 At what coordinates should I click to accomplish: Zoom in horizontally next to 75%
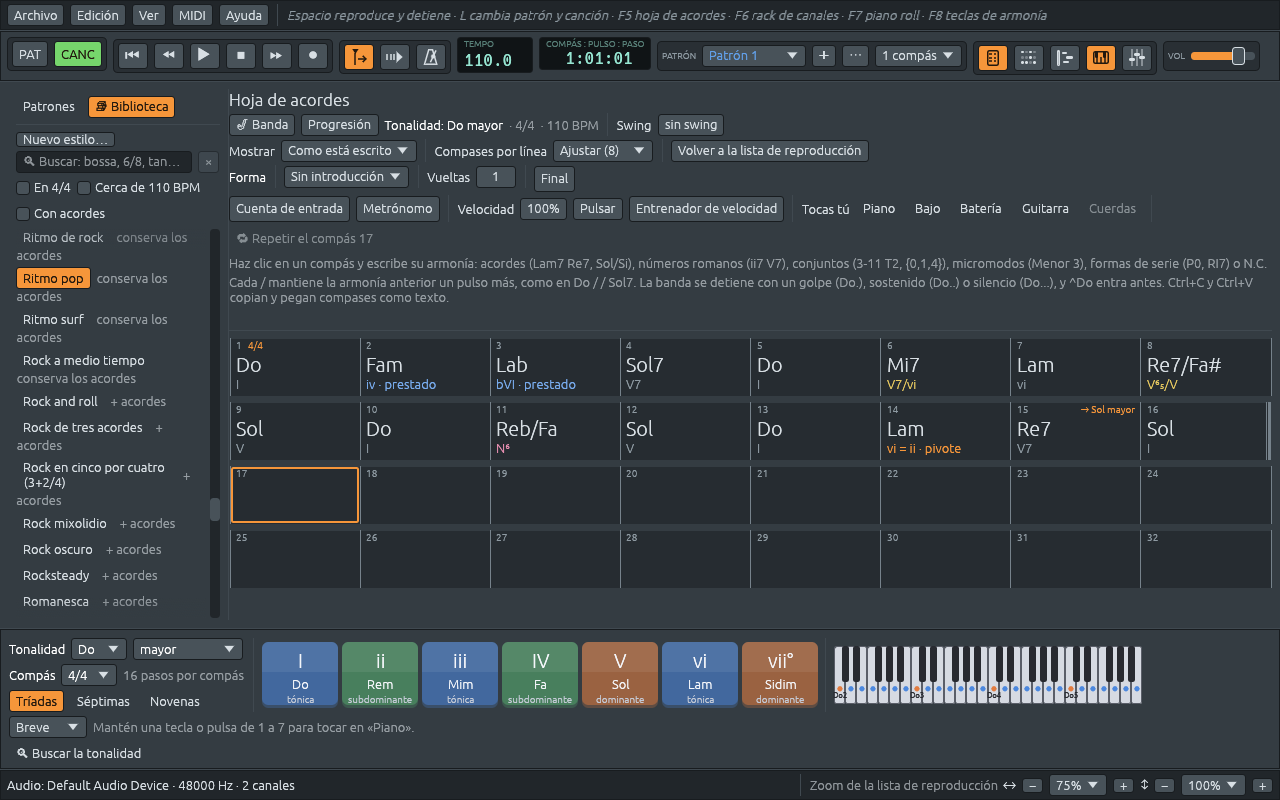1123,786
